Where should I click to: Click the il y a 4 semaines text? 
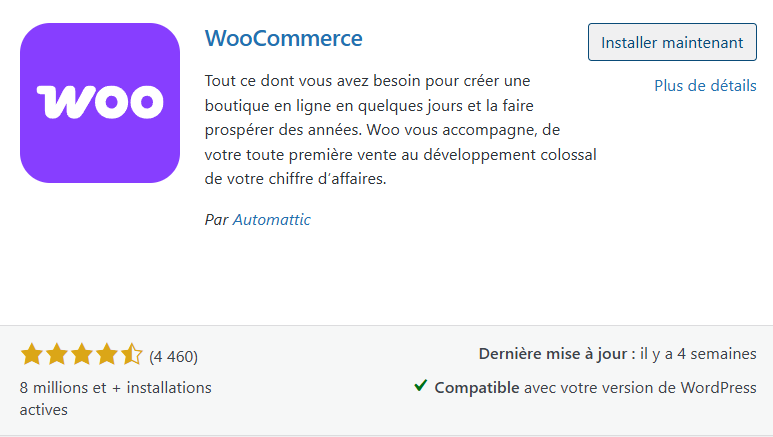(698, 354)
